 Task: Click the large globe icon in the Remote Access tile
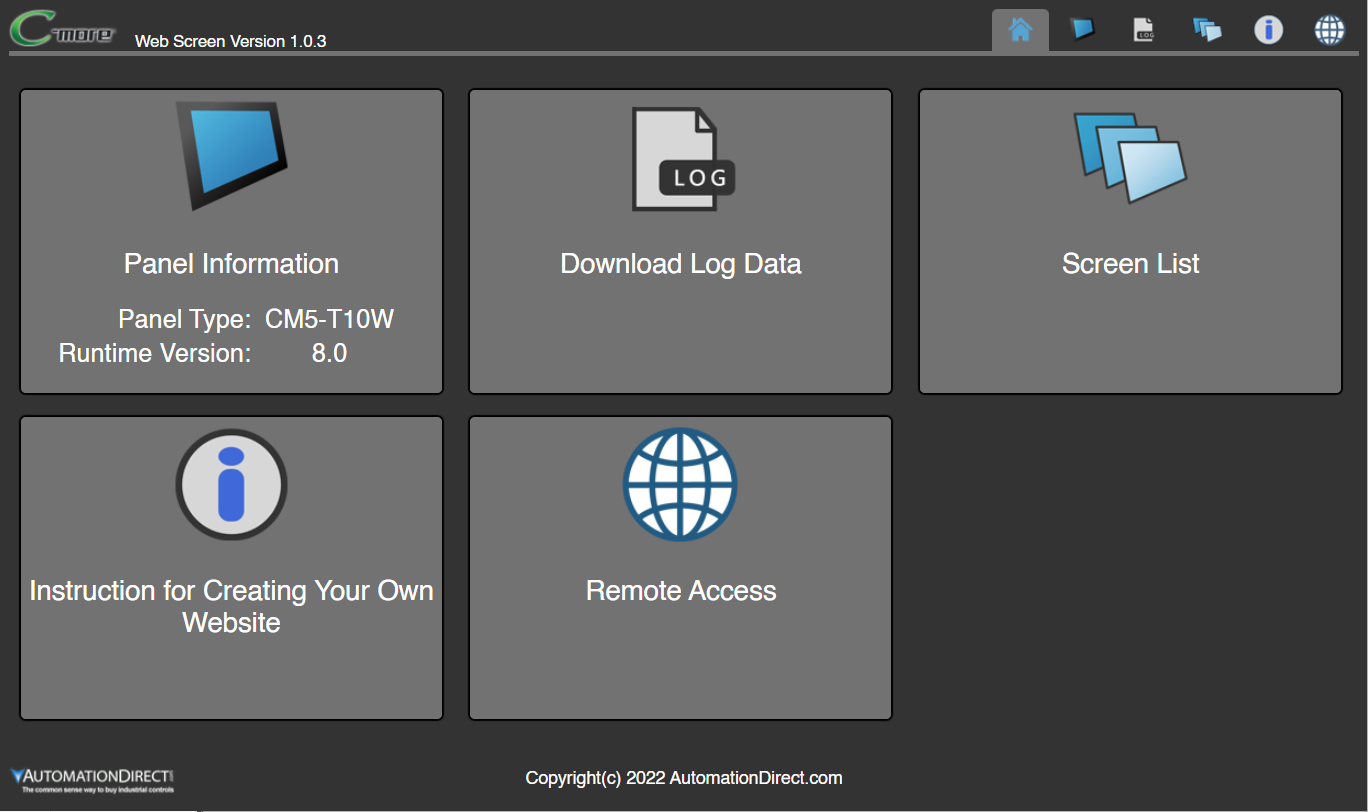680,485
